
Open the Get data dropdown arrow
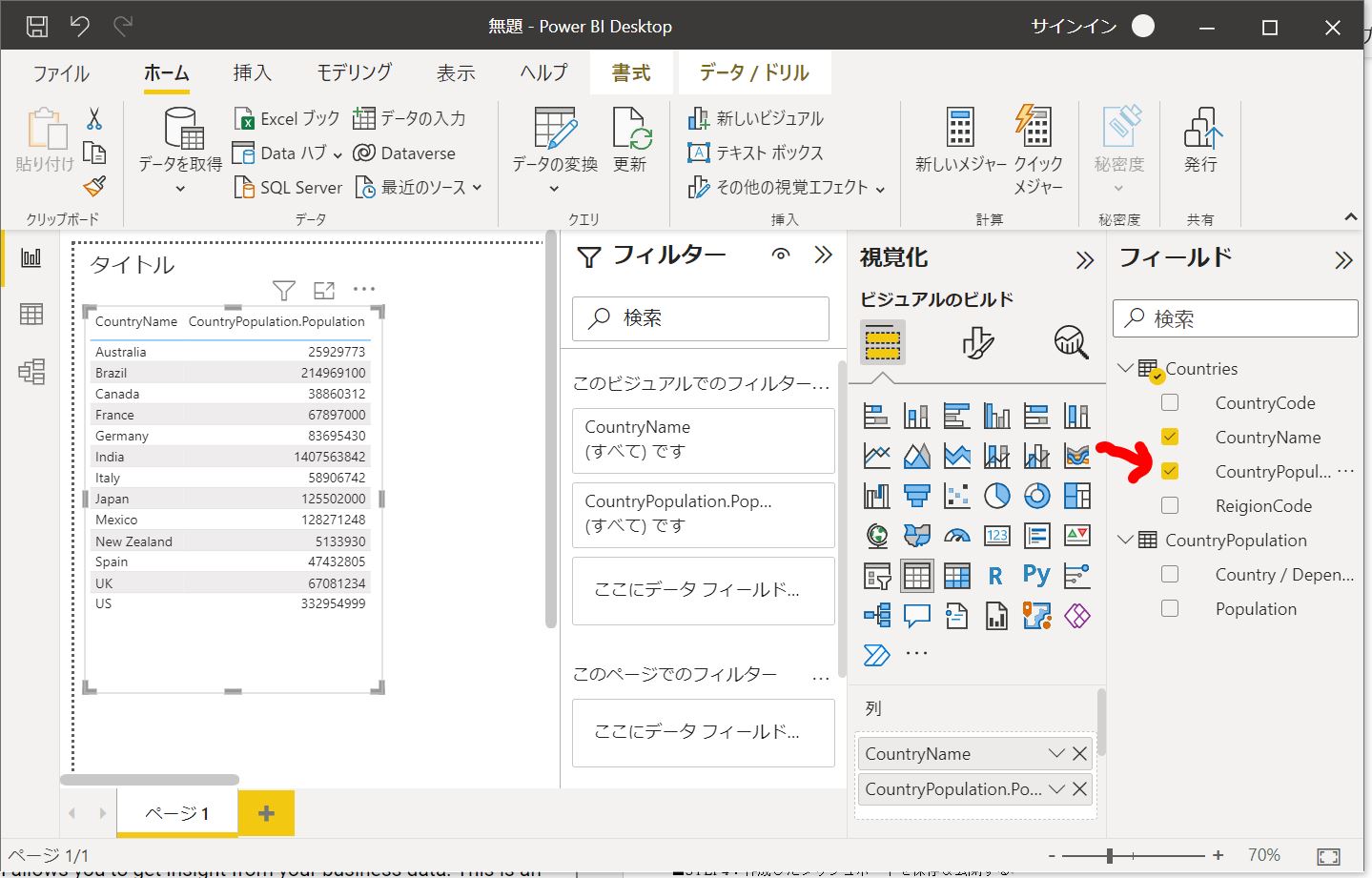(x=180, y=189)
